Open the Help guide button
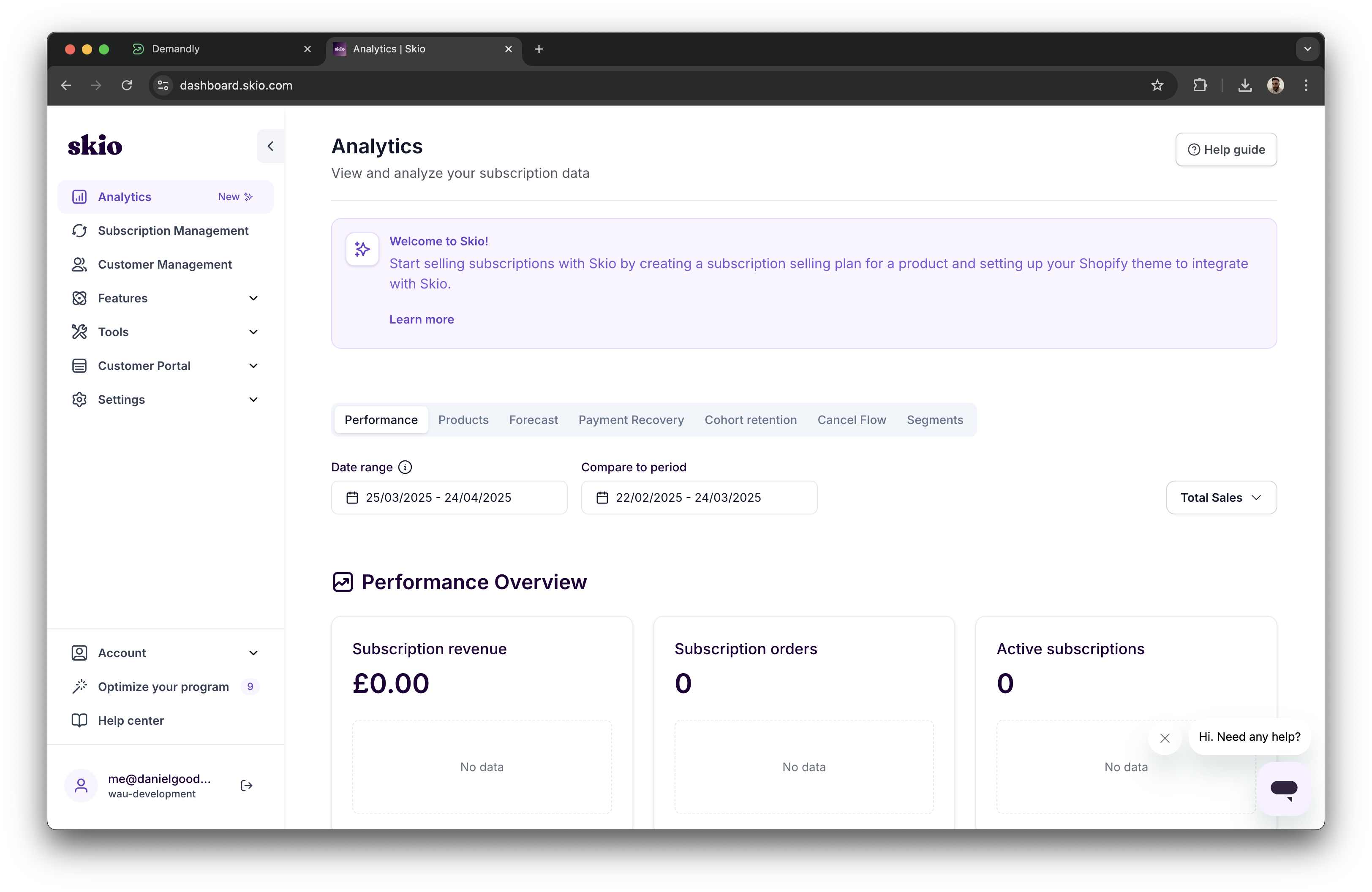 [1226, 149]
